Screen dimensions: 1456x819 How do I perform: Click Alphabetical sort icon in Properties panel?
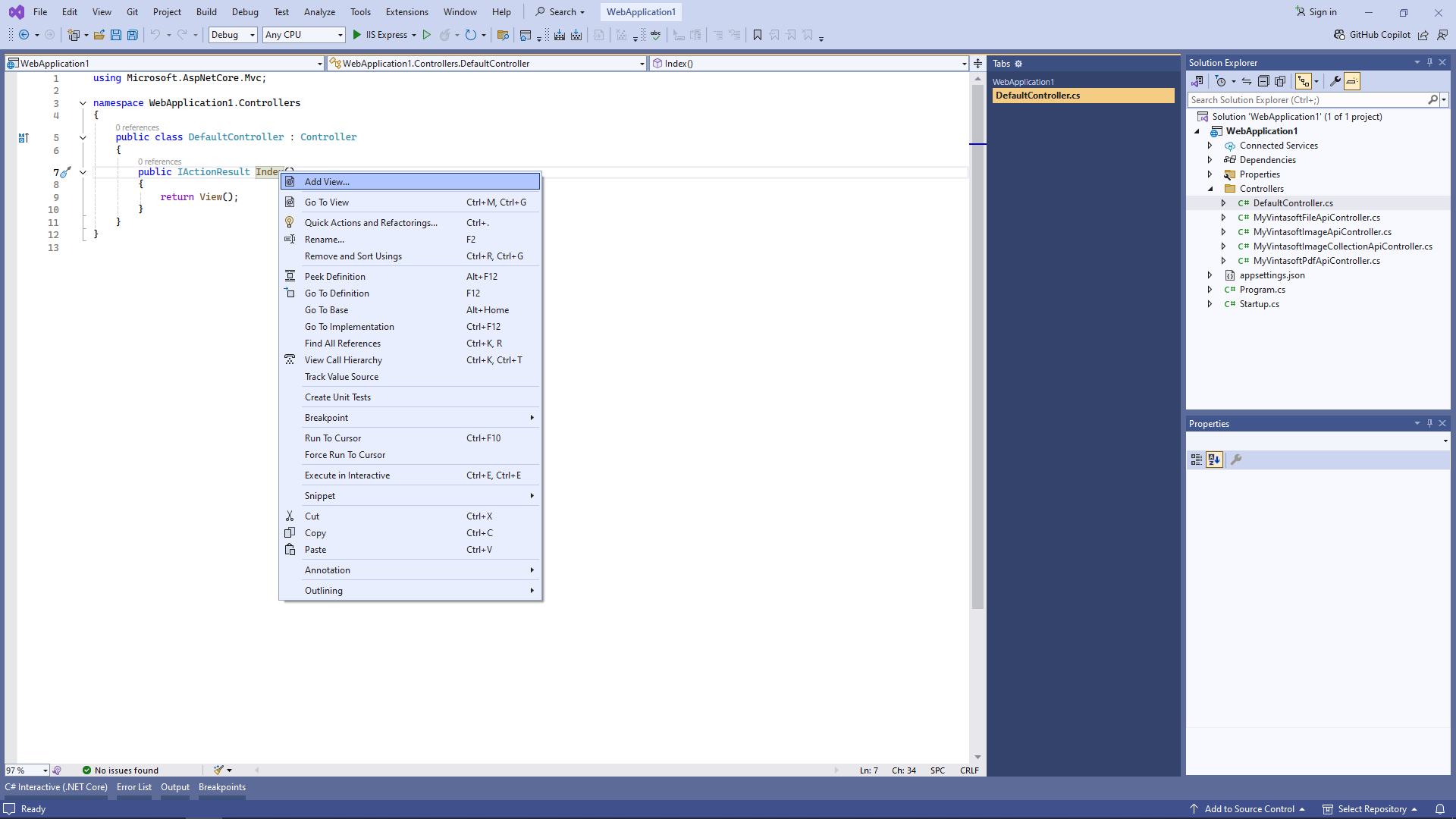pos(1214,460)
